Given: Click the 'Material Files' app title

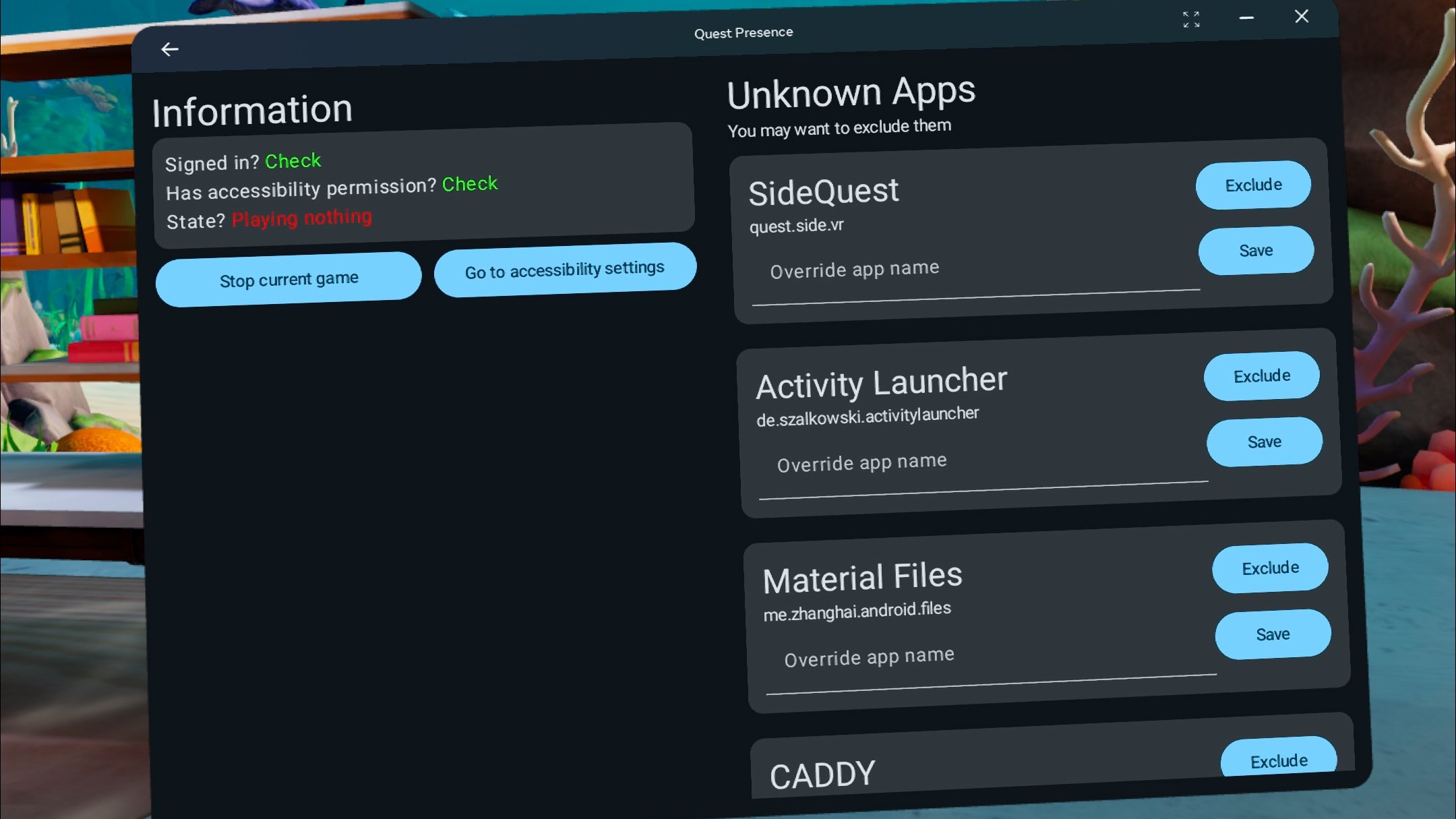Looking at the screenshot, I should [x=862, y=578].
